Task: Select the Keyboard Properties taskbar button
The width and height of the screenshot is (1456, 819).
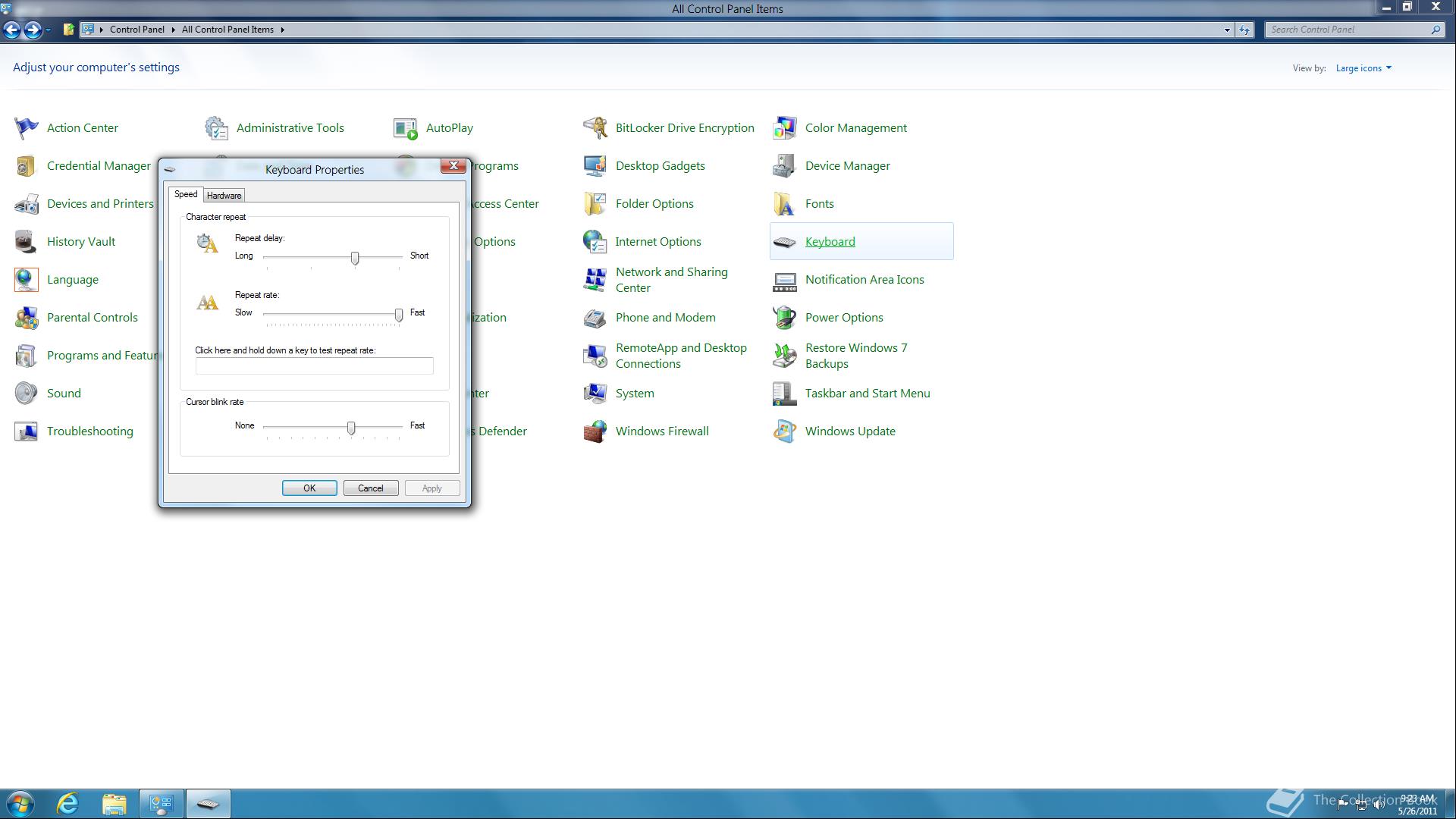Action: coord(209,804)
